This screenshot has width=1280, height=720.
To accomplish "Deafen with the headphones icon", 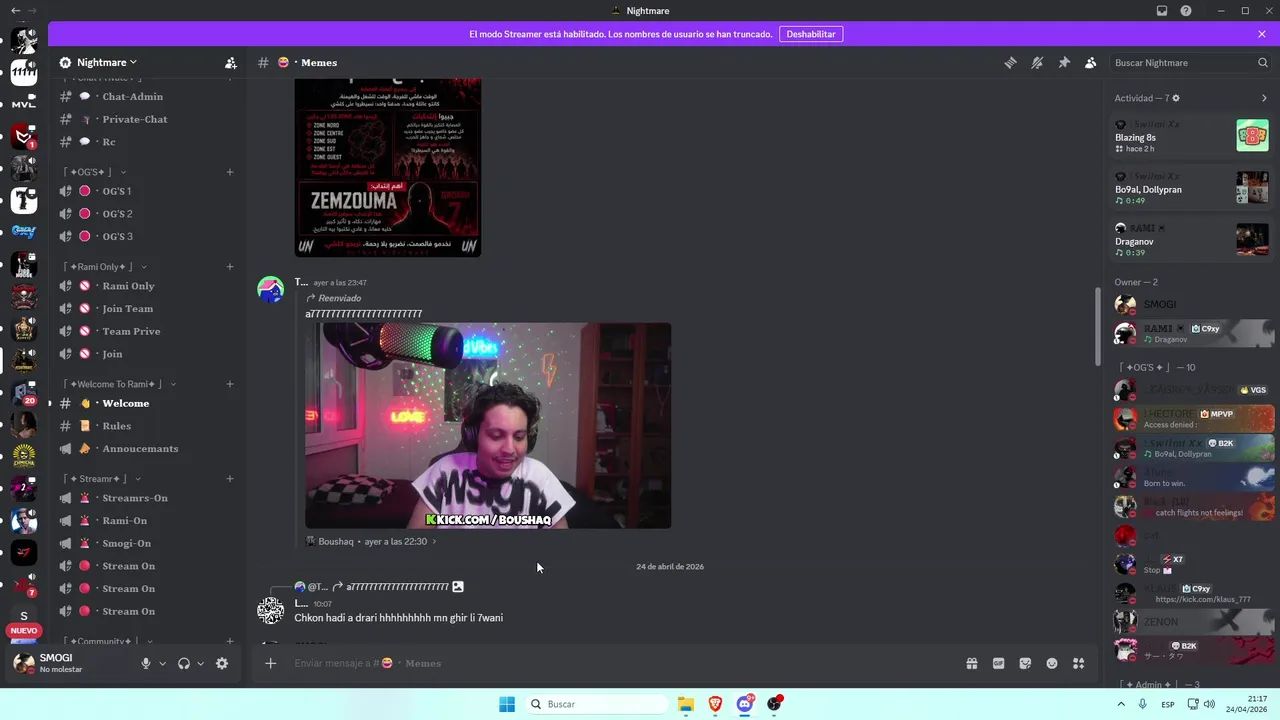I will pyautogui.click(x=184, y=663).
